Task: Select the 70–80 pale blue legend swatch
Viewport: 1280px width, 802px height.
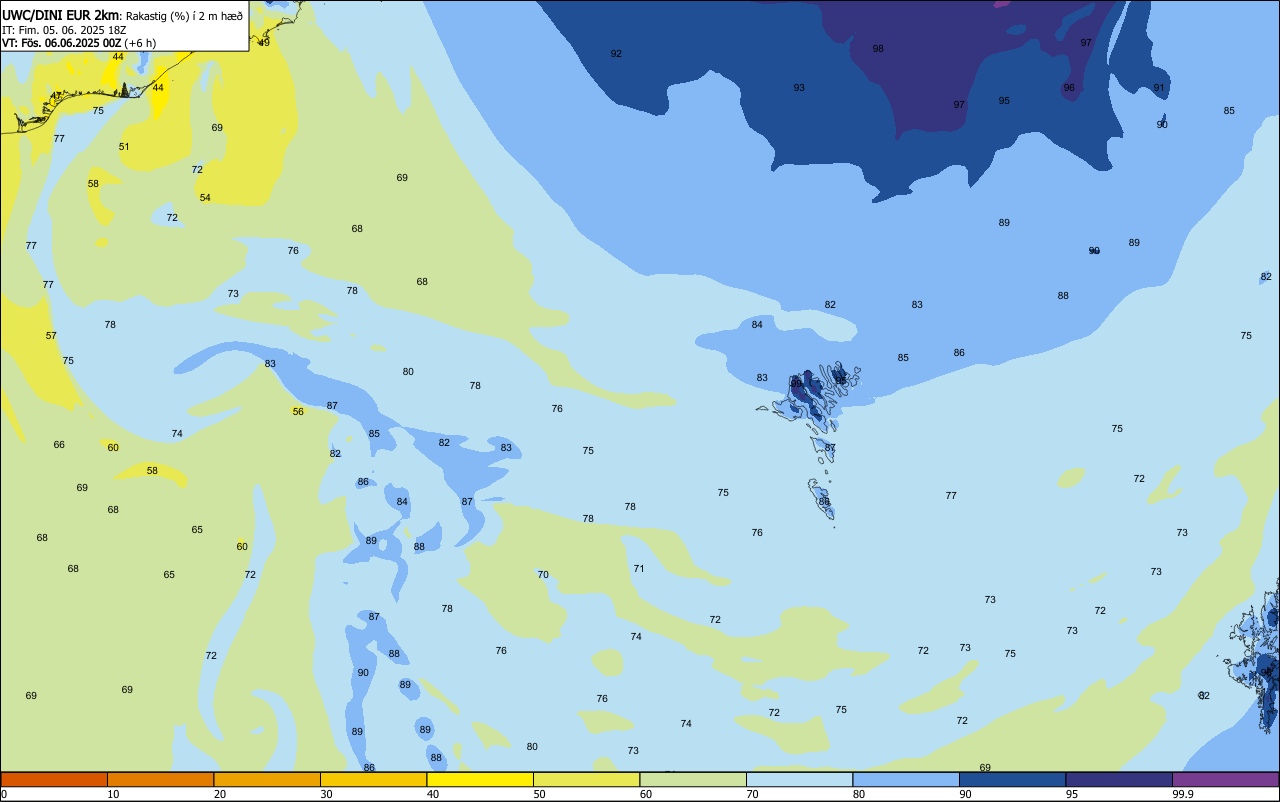Action: [799, 779]
